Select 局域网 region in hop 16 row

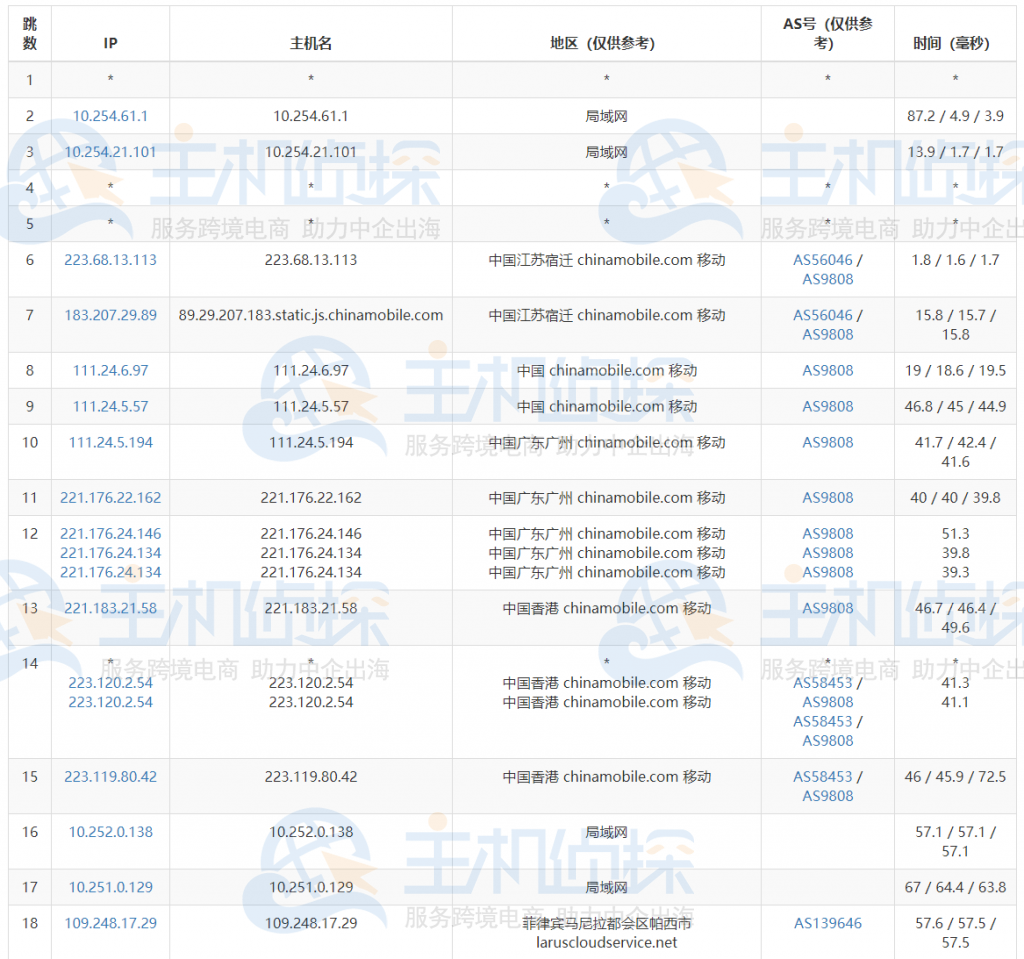click(x=606, y=833)
